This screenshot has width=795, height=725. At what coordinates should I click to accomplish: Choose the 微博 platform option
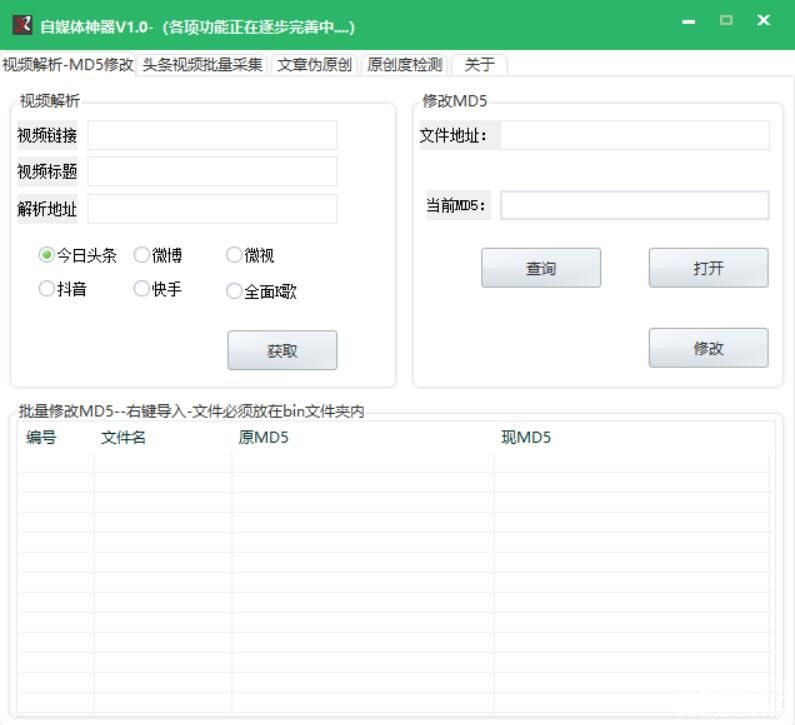(x=142, y=255)
